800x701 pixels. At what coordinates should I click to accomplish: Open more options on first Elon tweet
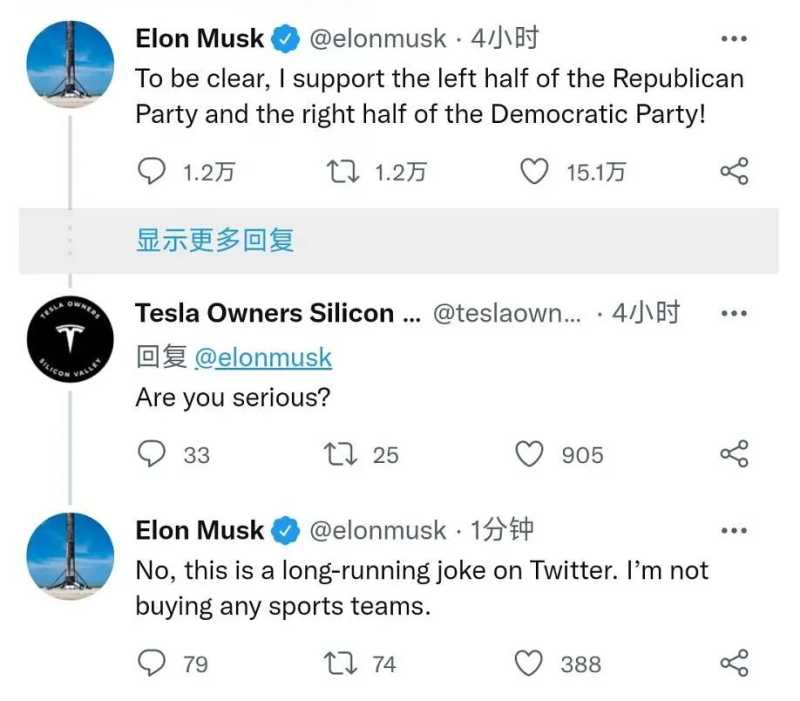tap(734, 39)
